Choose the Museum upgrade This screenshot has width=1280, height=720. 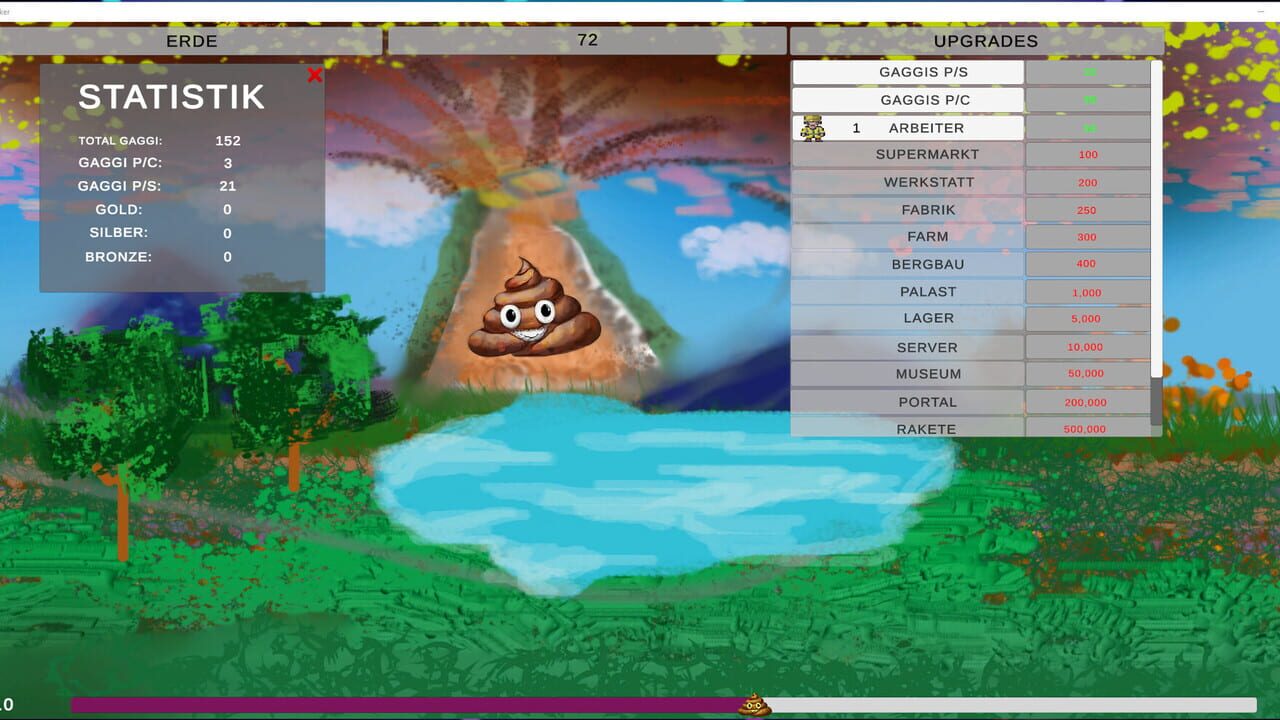908,374
